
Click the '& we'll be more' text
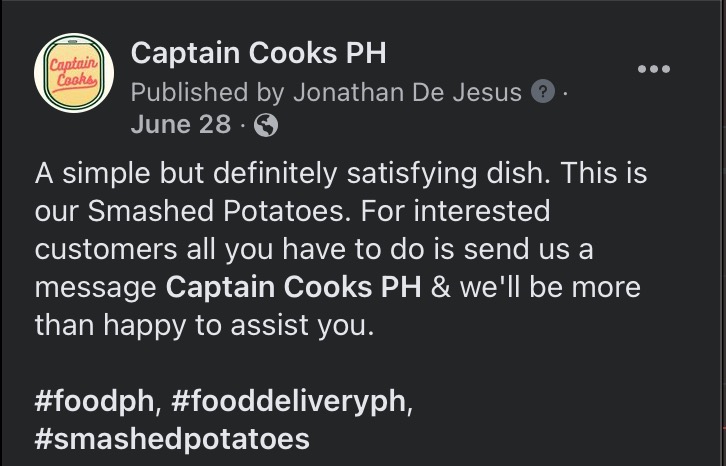535,288
